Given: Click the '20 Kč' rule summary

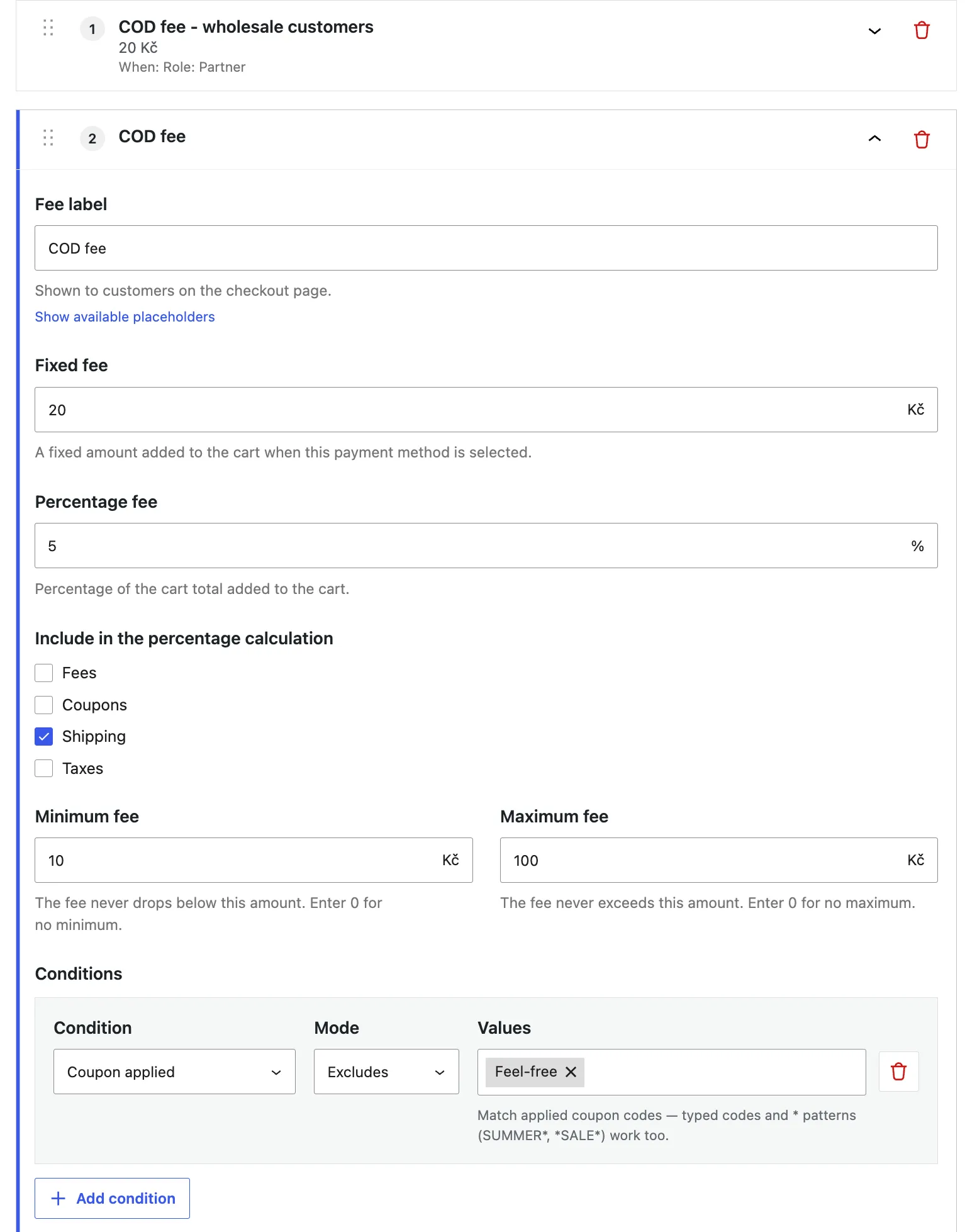Looking at the screenshot, I should [138, 48].
